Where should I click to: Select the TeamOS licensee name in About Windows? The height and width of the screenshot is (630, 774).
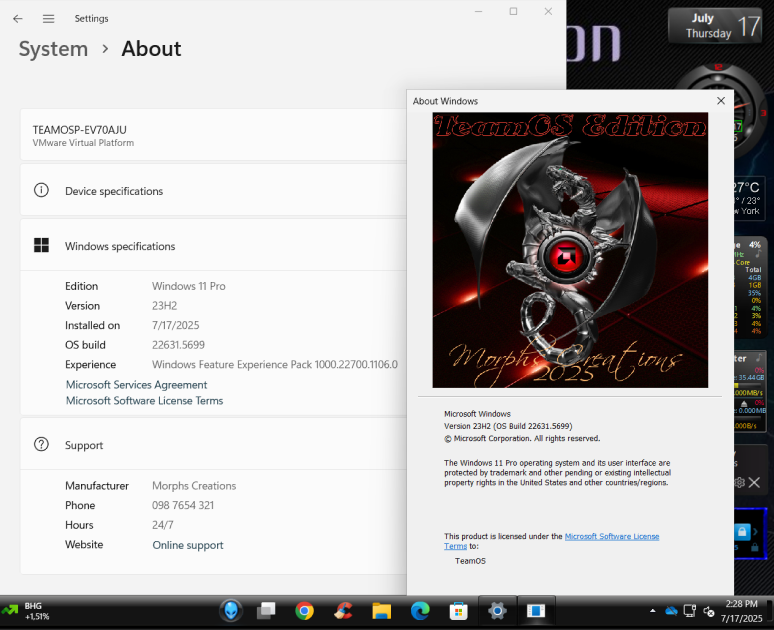(470, 561)
